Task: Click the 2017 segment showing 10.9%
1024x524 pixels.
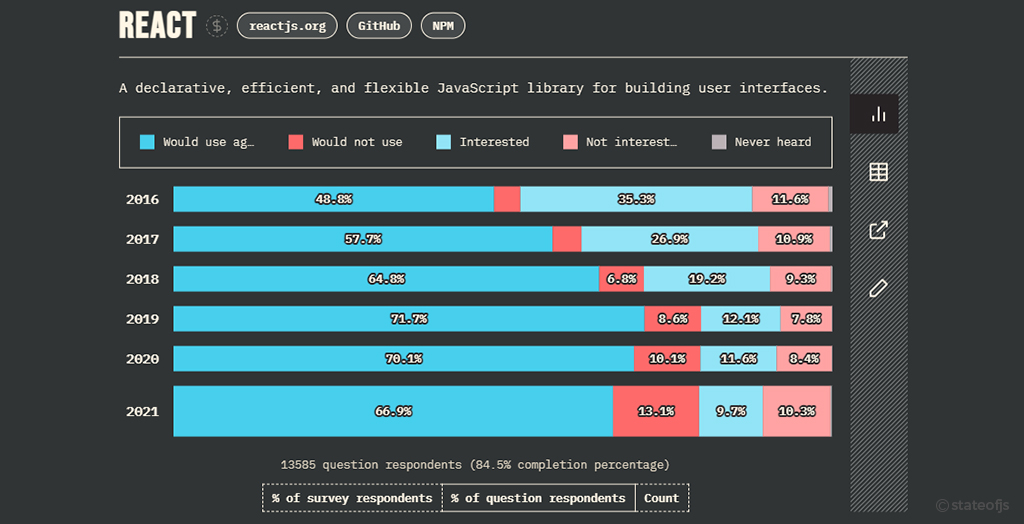Action: pos(794,239)
